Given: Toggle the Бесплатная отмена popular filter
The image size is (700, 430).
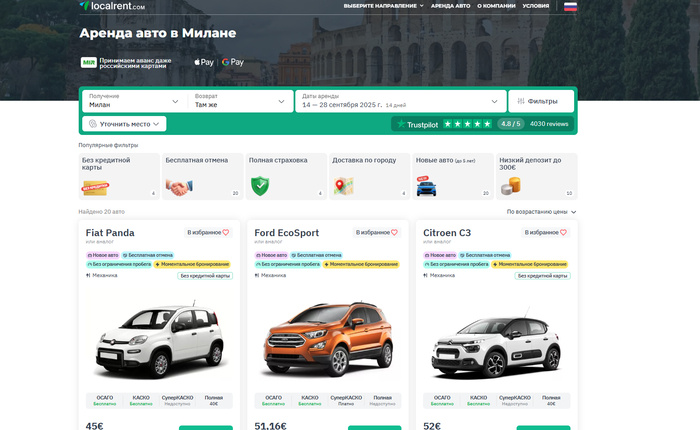Looking at the screenshot, I should (x=203, y=176).
